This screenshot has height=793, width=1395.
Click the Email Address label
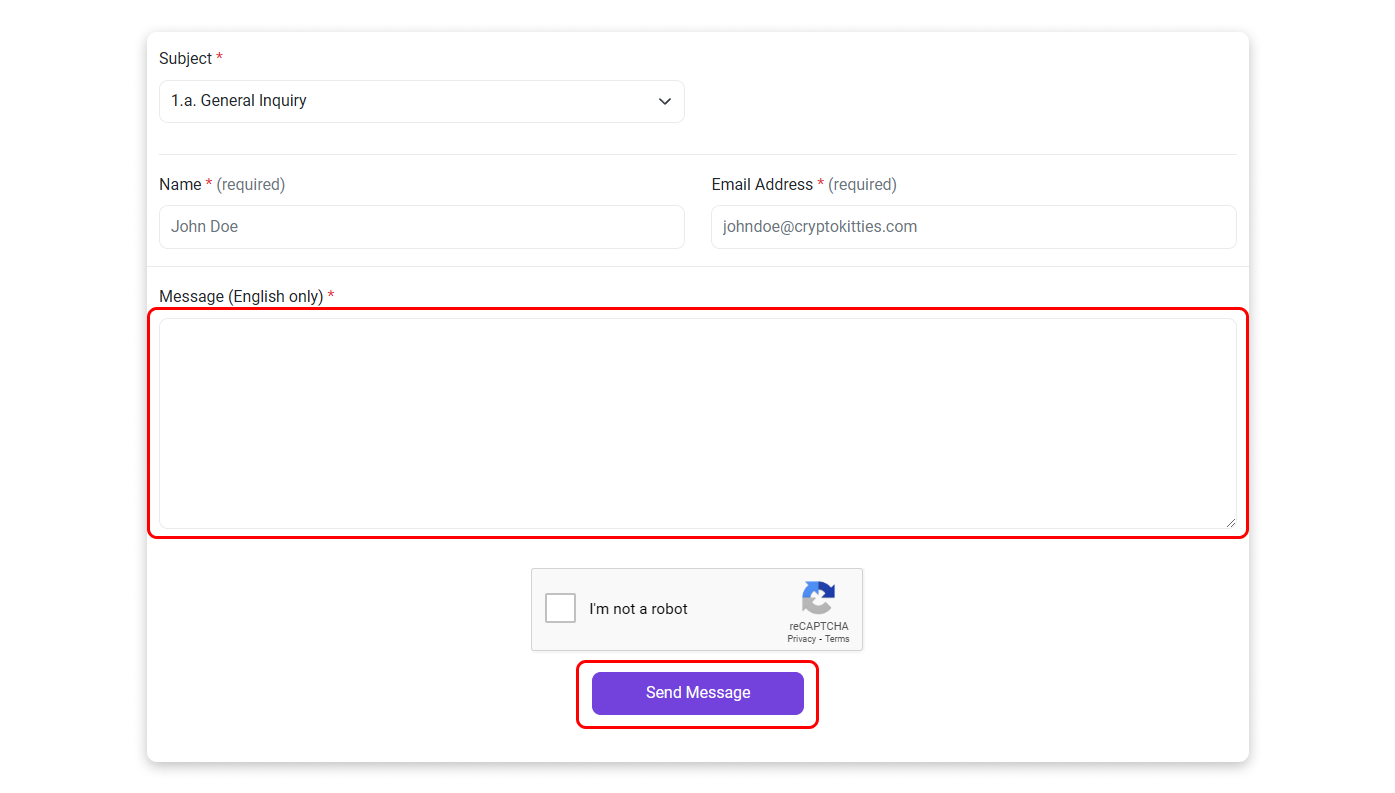pyautogui.click(x=762, y=185)
